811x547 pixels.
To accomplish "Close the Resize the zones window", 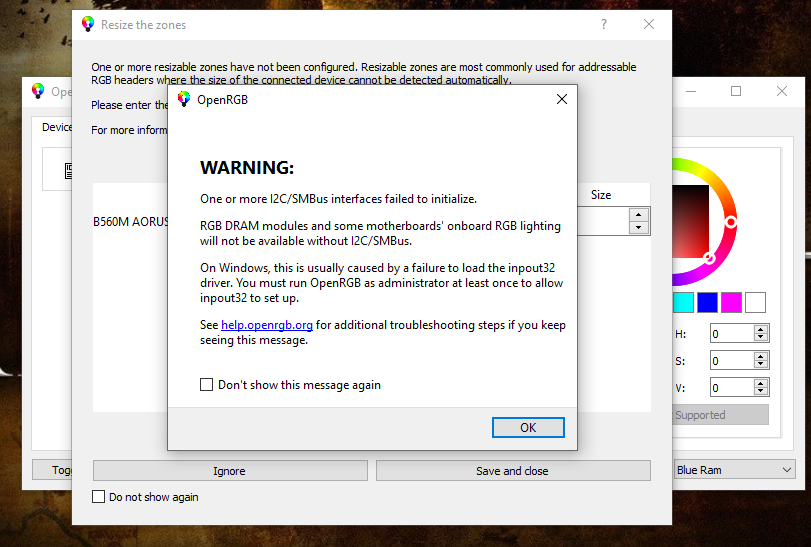I will [x=649, y=24].
